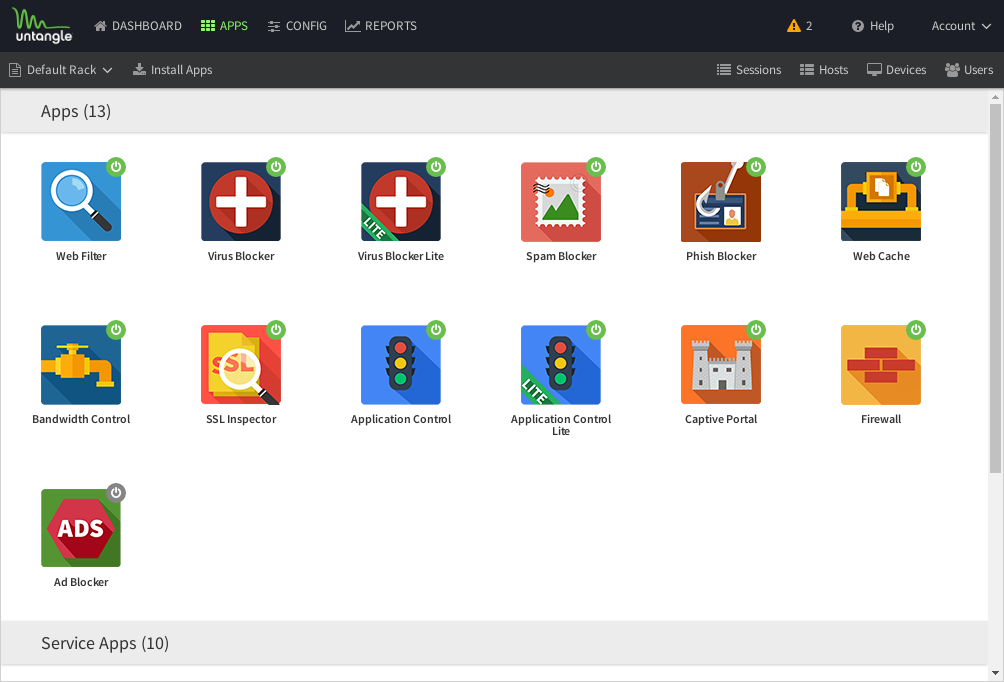This screenshot has height=682, width=1004.
Task: Toggle power indicator on Firewall
Action: tap(916, 330)
